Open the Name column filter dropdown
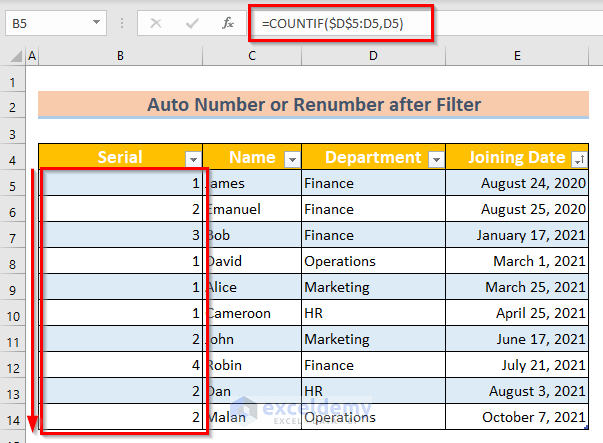This screenshot has width=603, height=443. [291, 159]
